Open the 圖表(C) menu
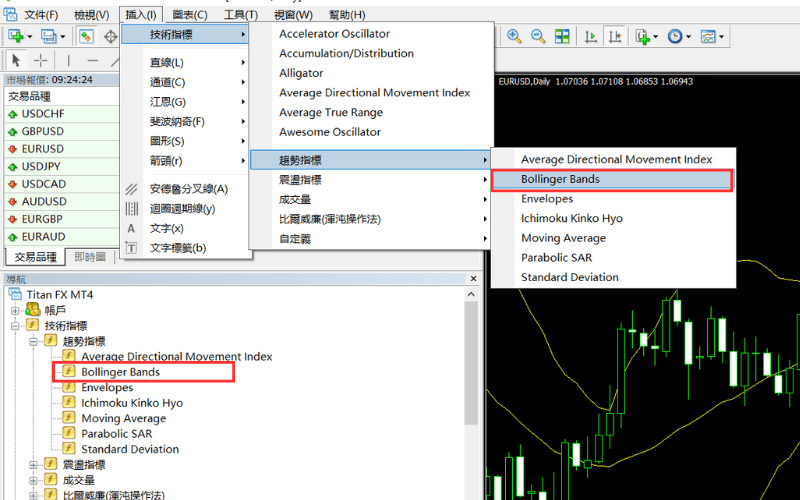 click(x=189, y=15)
